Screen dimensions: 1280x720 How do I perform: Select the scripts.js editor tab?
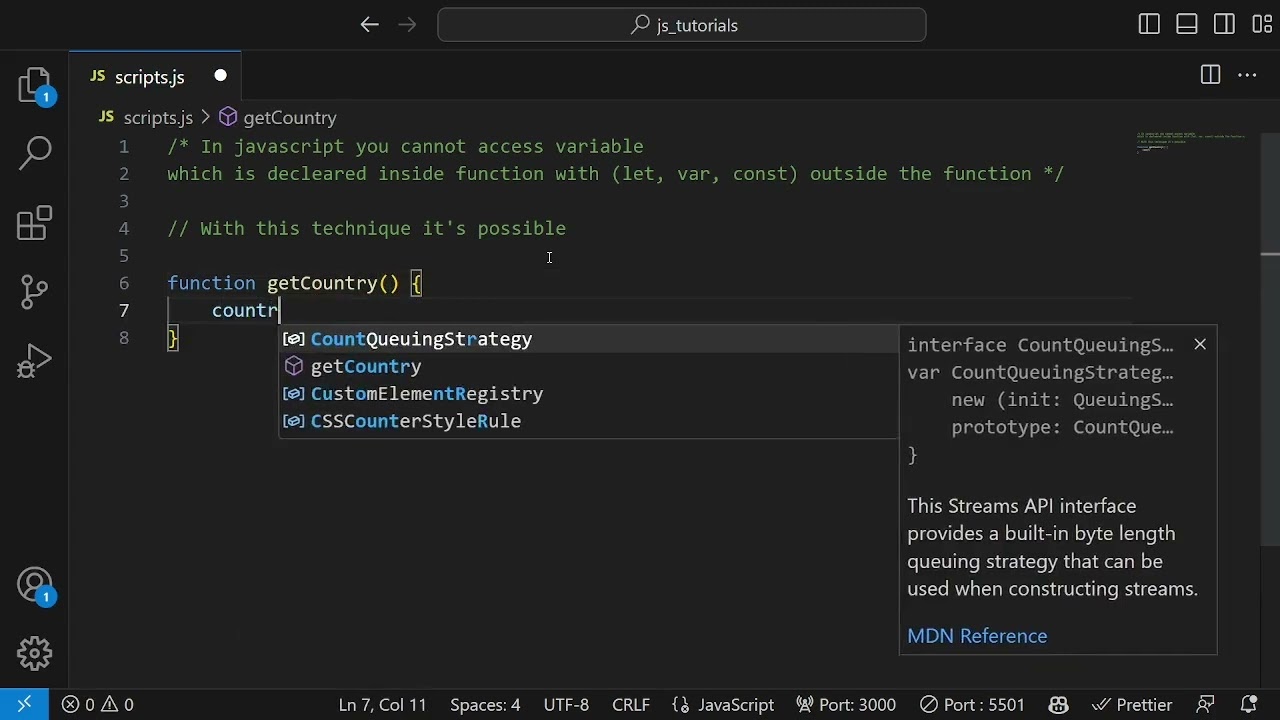(149, 77)
